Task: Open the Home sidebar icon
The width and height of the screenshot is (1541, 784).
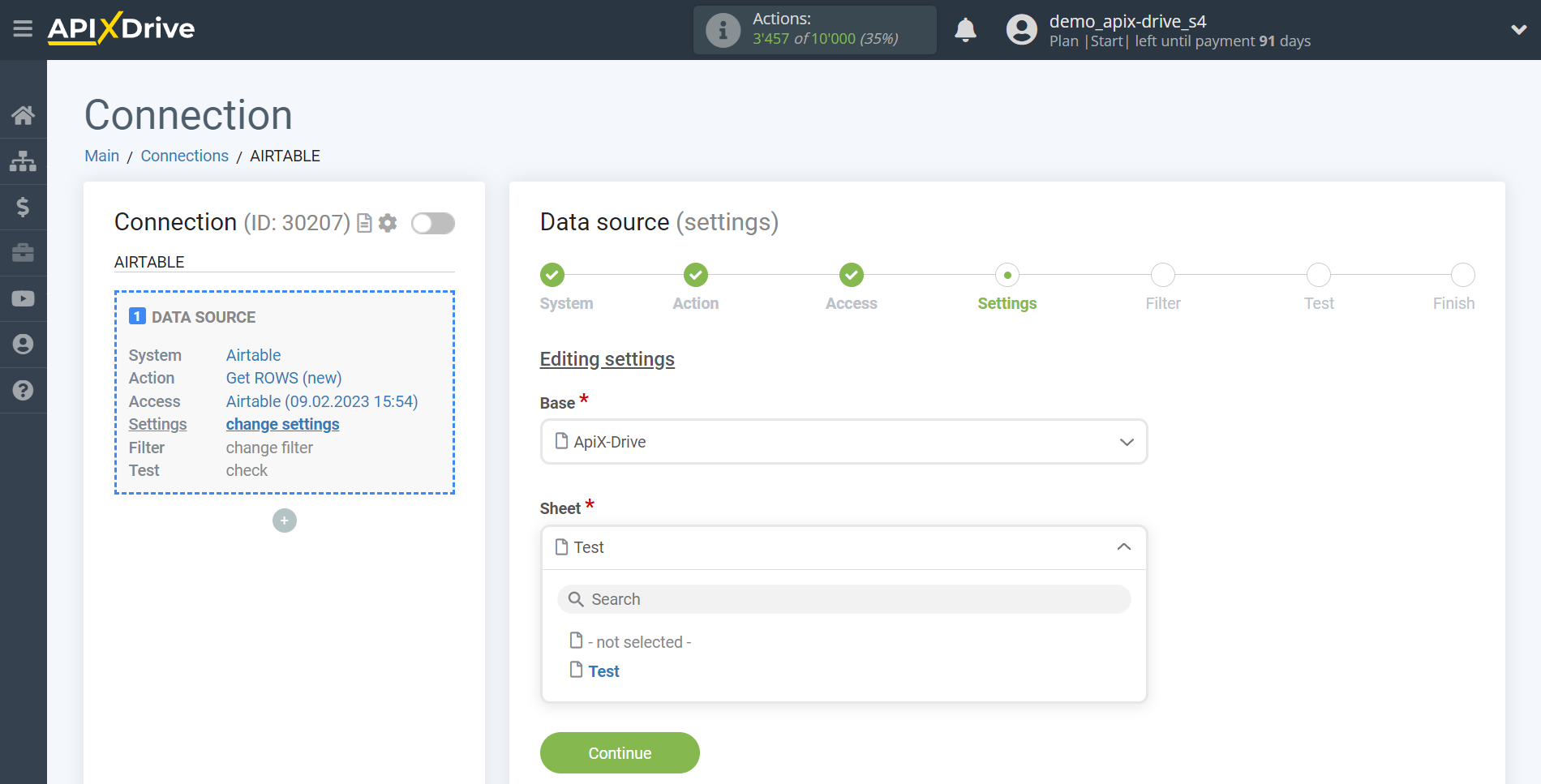Action: pyautogui.click(x=23, y=115)
